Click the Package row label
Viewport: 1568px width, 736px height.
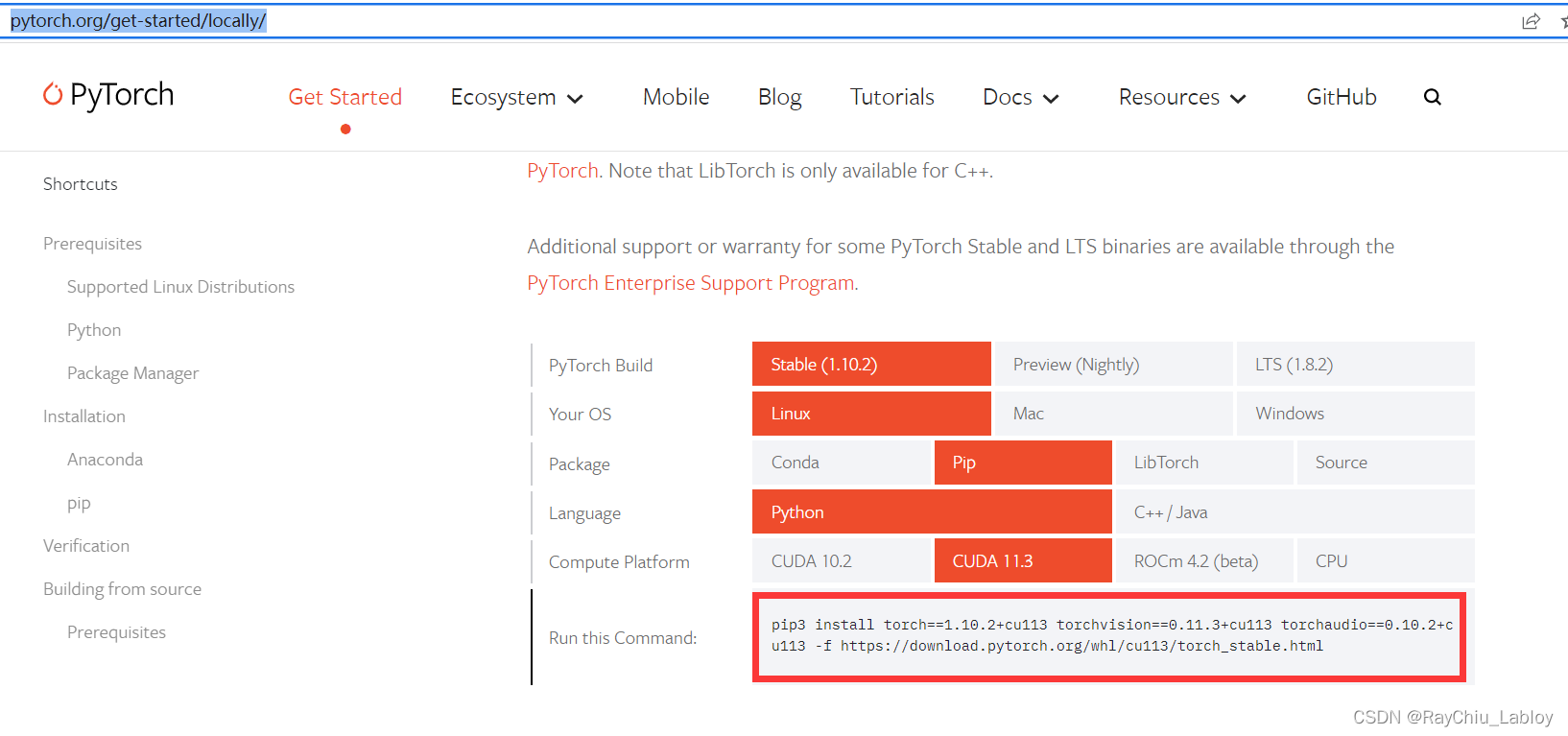(x=580, y=464)
